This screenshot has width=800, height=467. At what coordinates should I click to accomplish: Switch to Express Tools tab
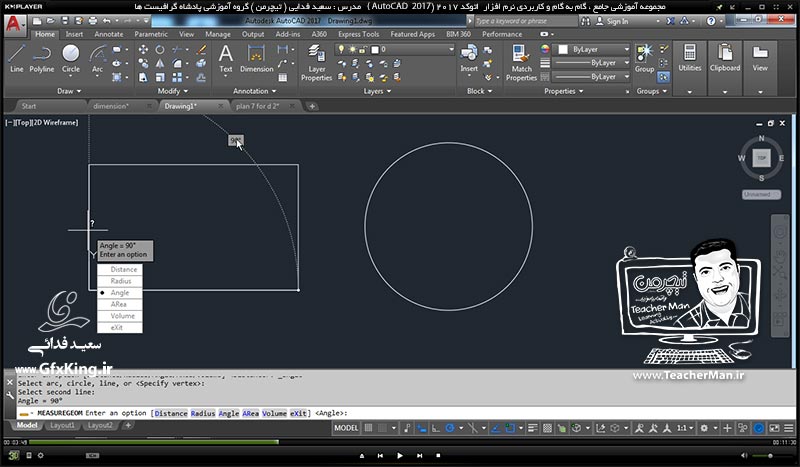[358, 34]
